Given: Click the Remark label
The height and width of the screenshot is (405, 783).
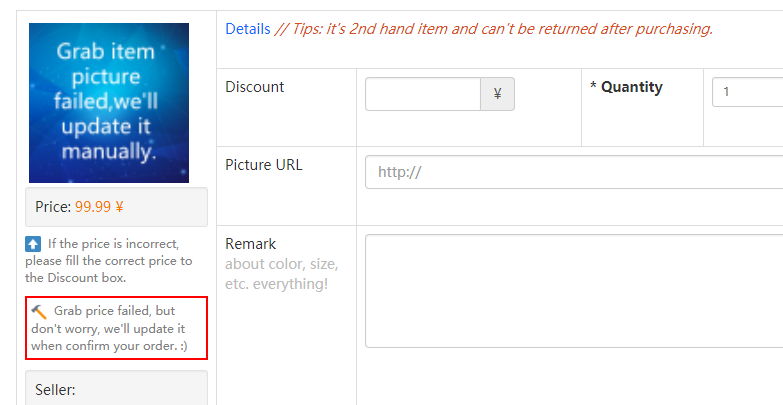Looking at the screenshot, I should [251, 244].
